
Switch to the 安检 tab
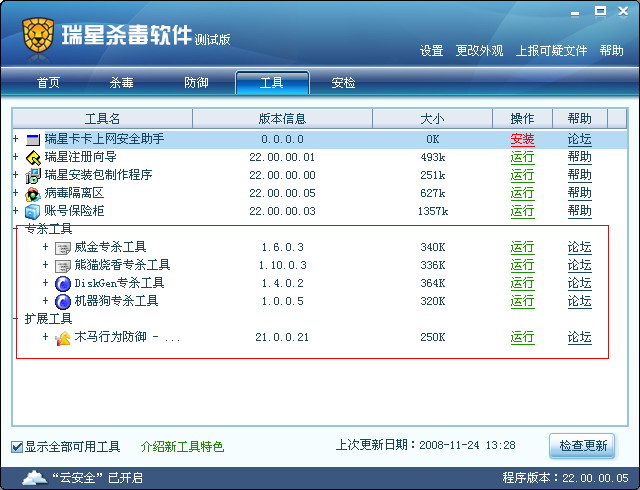[x=343, y=83]
